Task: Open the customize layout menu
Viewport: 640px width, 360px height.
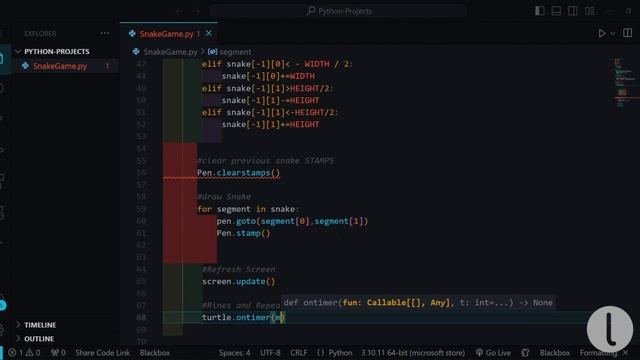Action: (589, 11)
